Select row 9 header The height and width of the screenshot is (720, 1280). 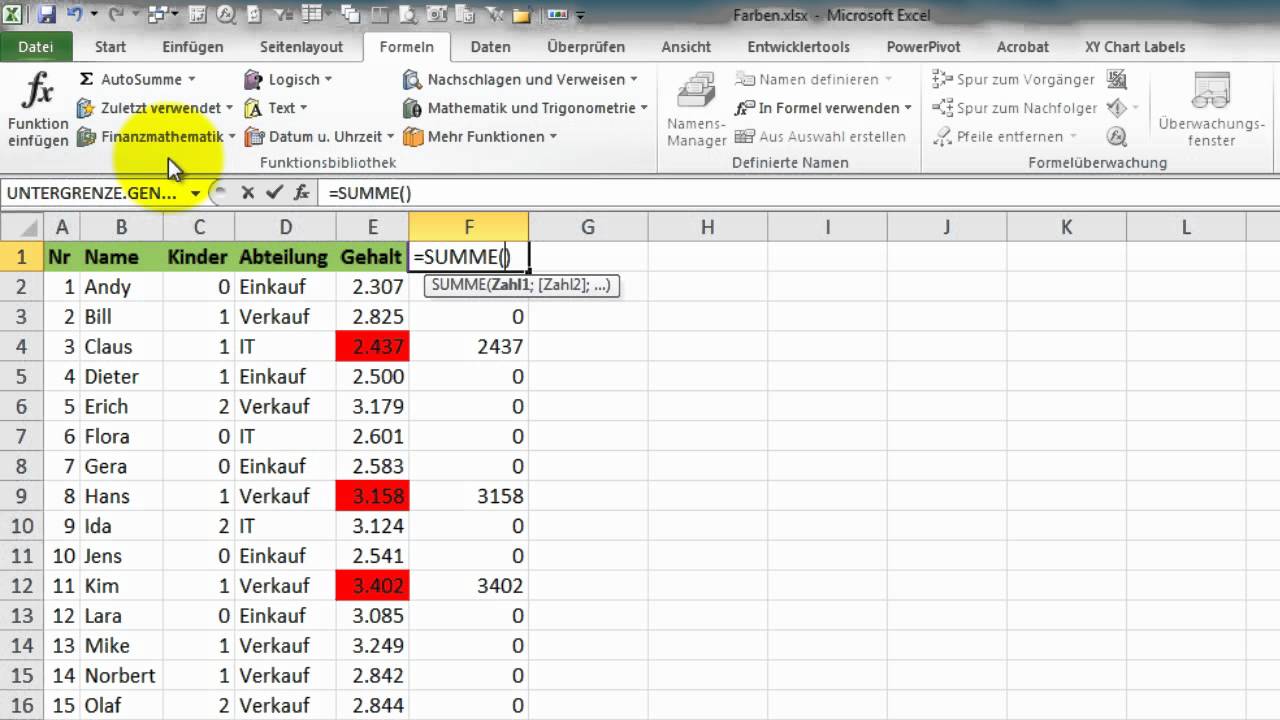tap(21, 496)
